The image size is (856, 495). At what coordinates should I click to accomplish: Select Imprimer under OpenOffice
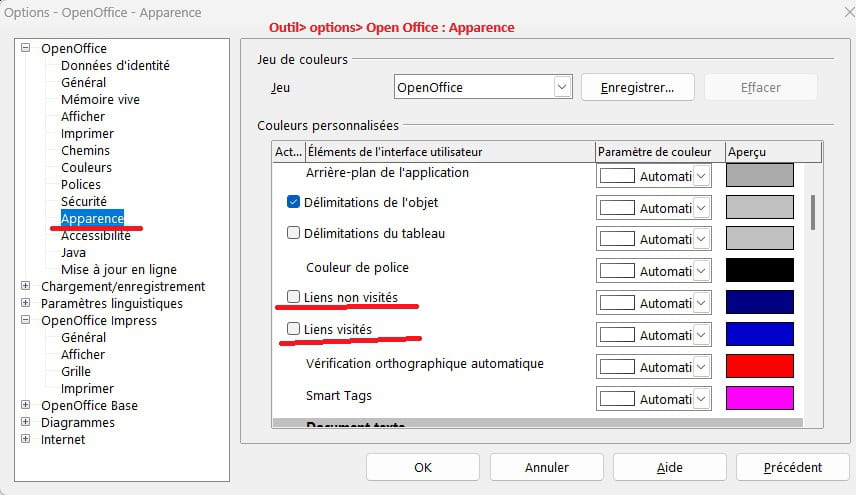pos(87,133)
